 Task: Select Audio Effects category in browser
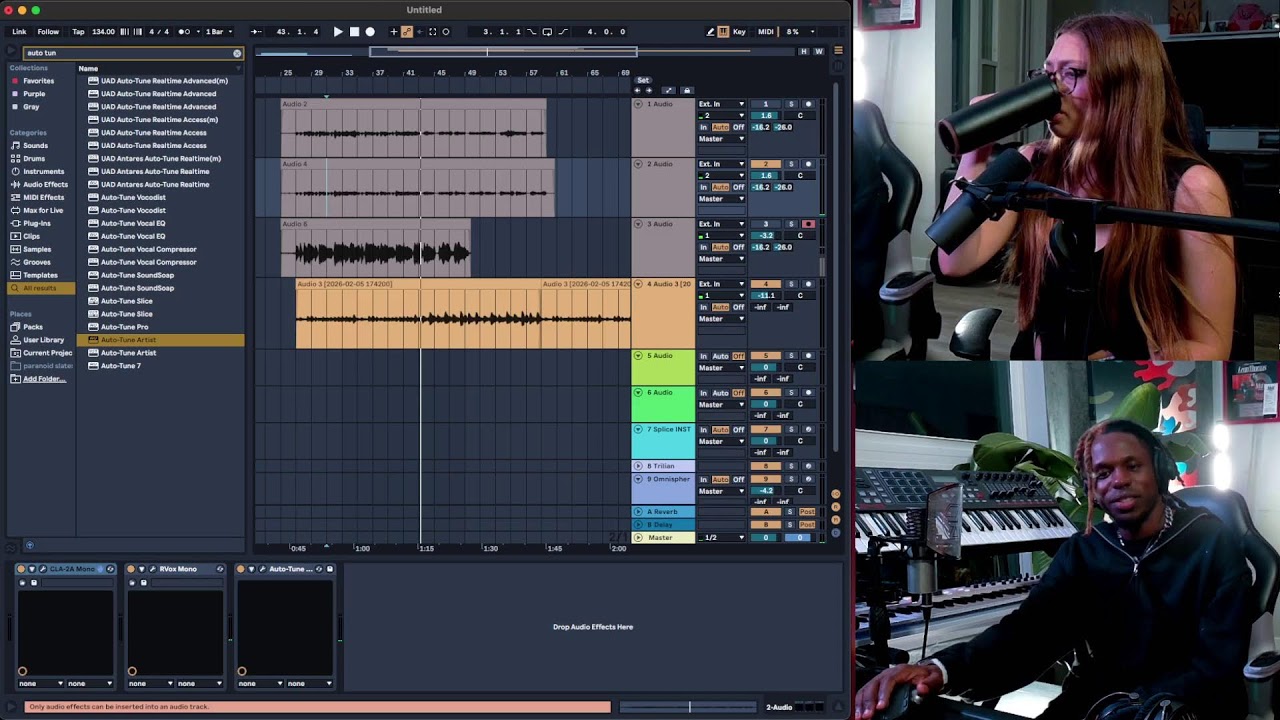coord(45,184)
